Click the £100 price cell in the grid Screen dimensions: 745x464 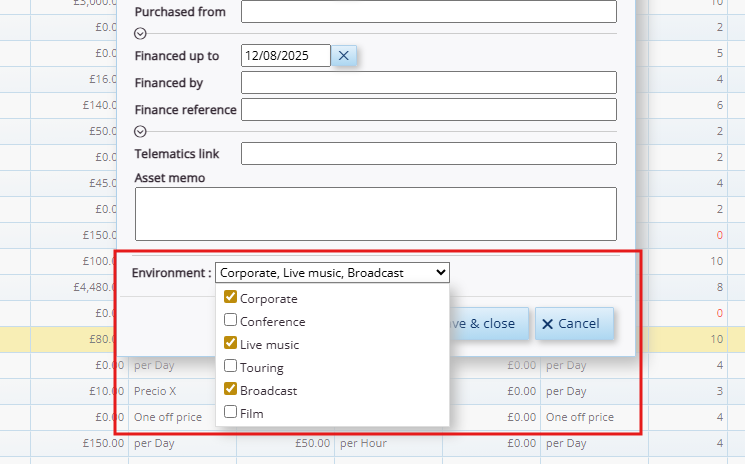tap(74, 261)
